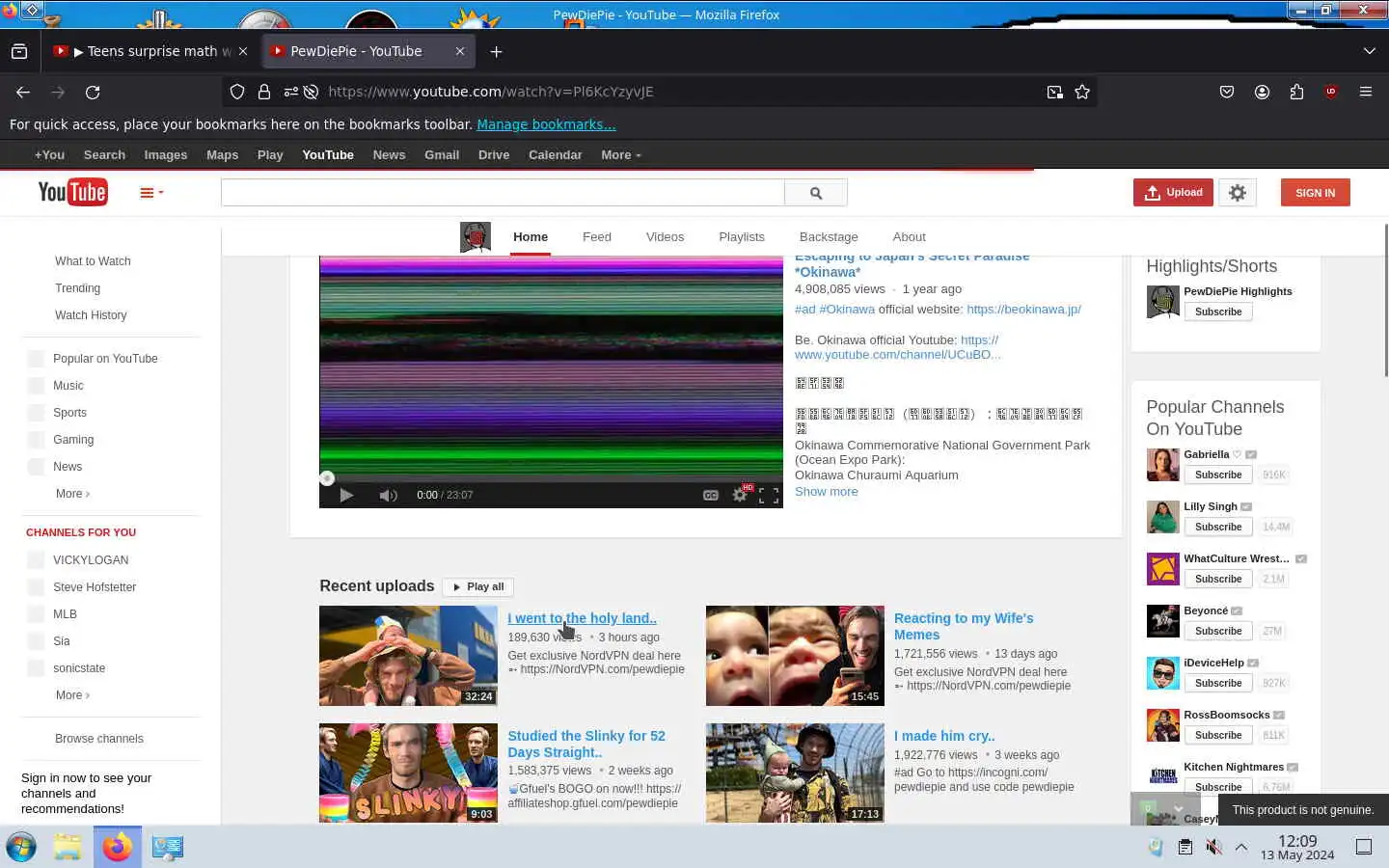Open a new browser tab

[x=496, y=51]
